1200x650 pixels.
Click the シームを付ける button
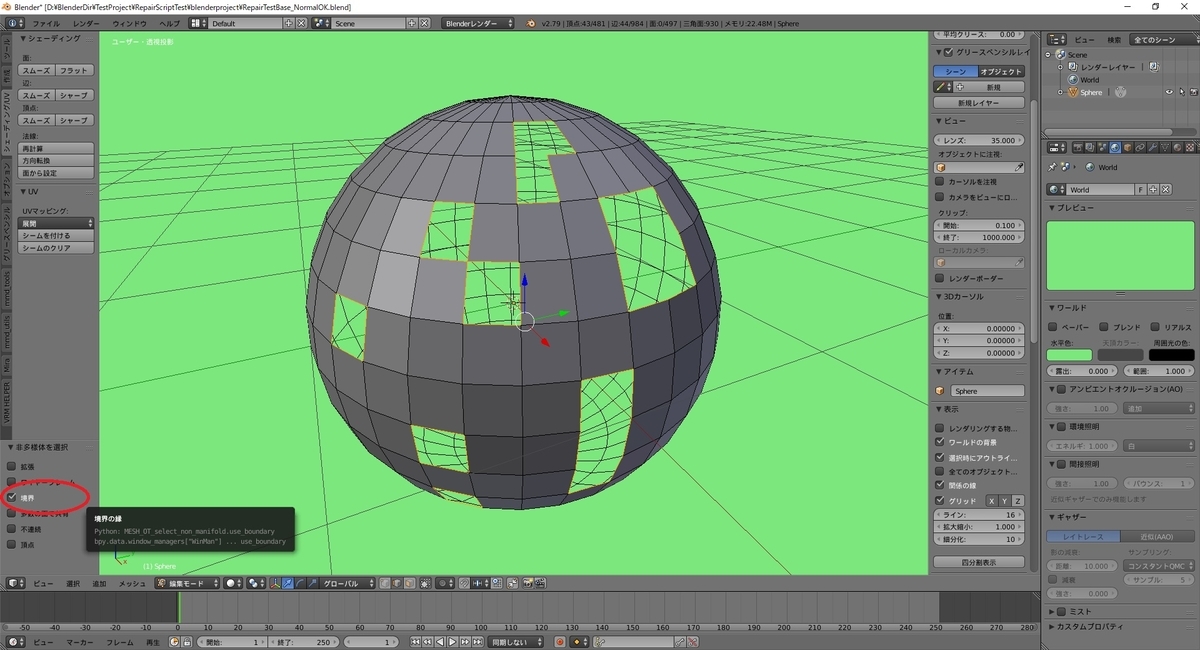click(57, 235)
